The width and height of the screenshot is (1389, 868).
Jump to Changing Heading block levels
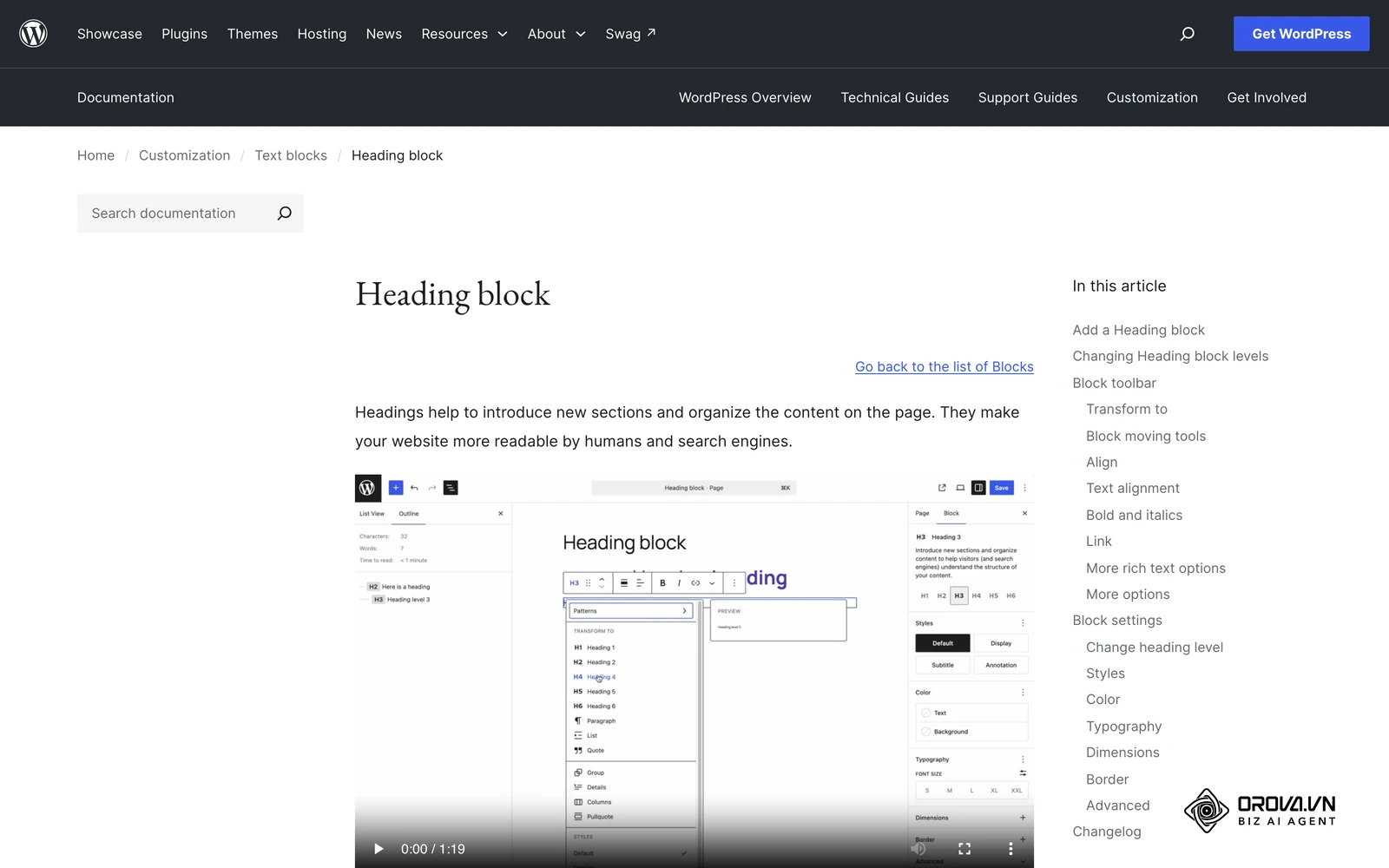tap(1170, 356)
